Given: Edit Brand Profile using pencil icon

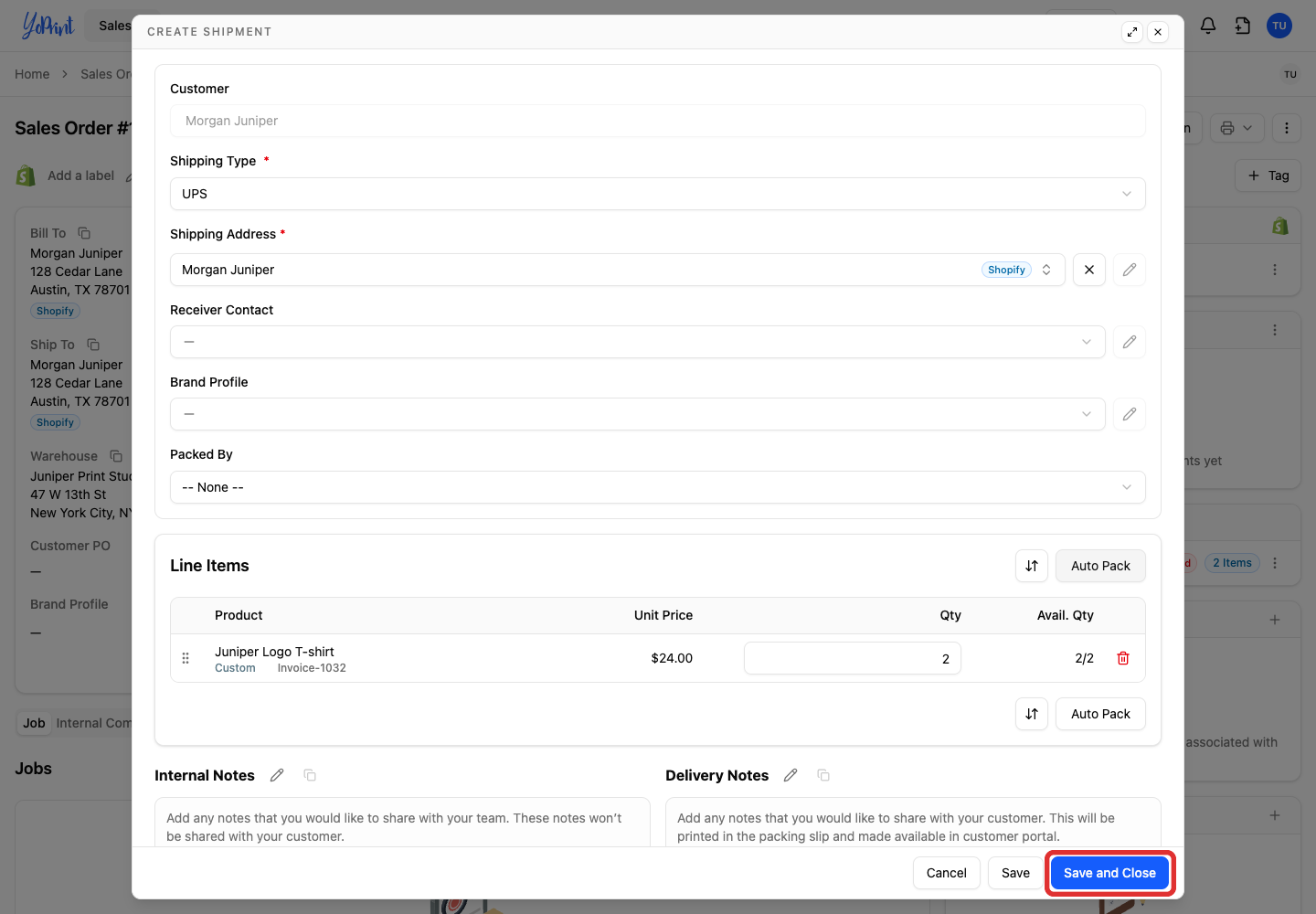Looking at the screenshot, I should pyautogui.click(x=1130, y=414).
